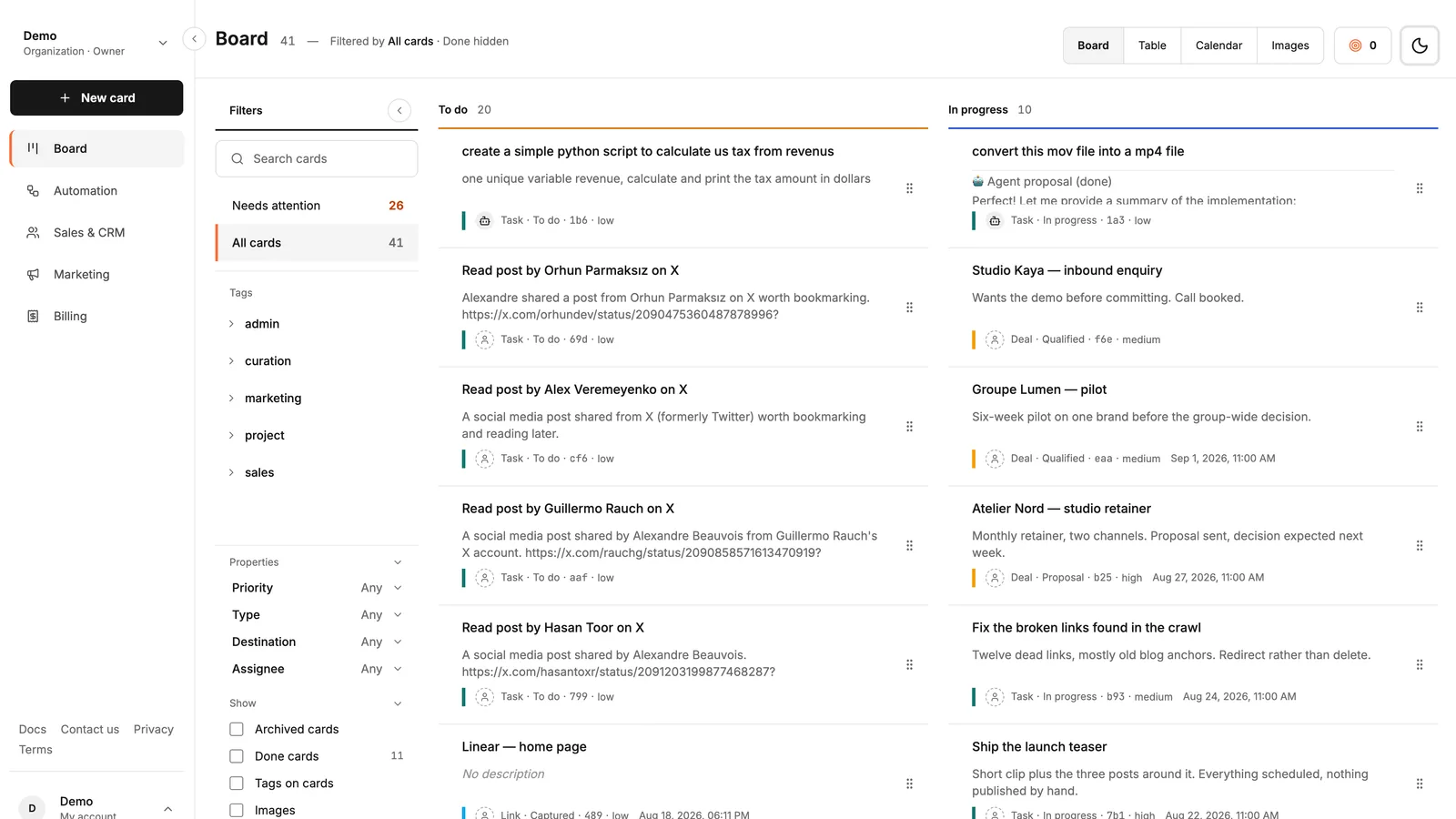Expand the Demo organization switcher
Viewport: 1456px width, 819px height.
[x=96, y=43]
